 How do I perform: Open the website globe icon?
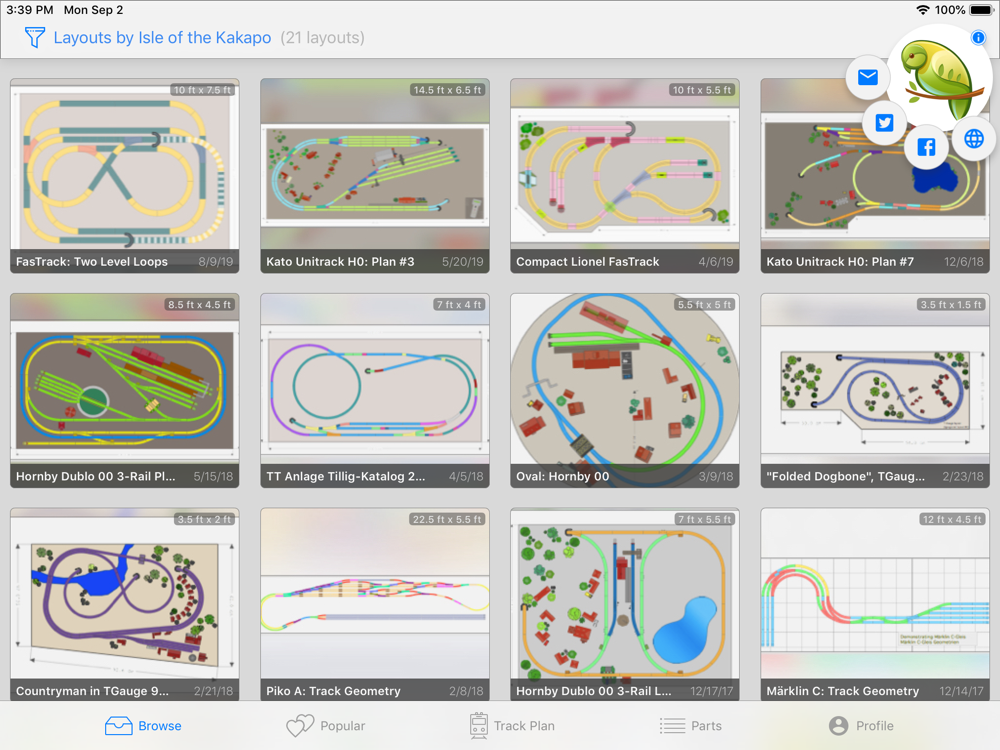pos(974,138)
